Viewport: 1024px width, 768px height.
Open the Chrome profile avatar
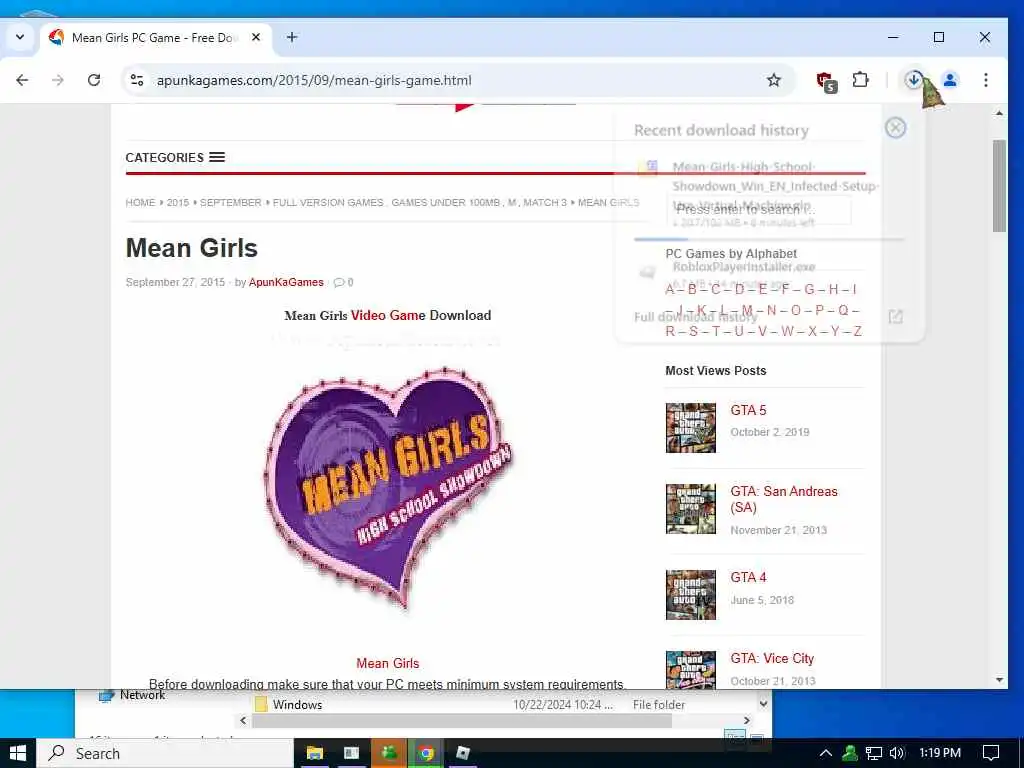(950, 80)
